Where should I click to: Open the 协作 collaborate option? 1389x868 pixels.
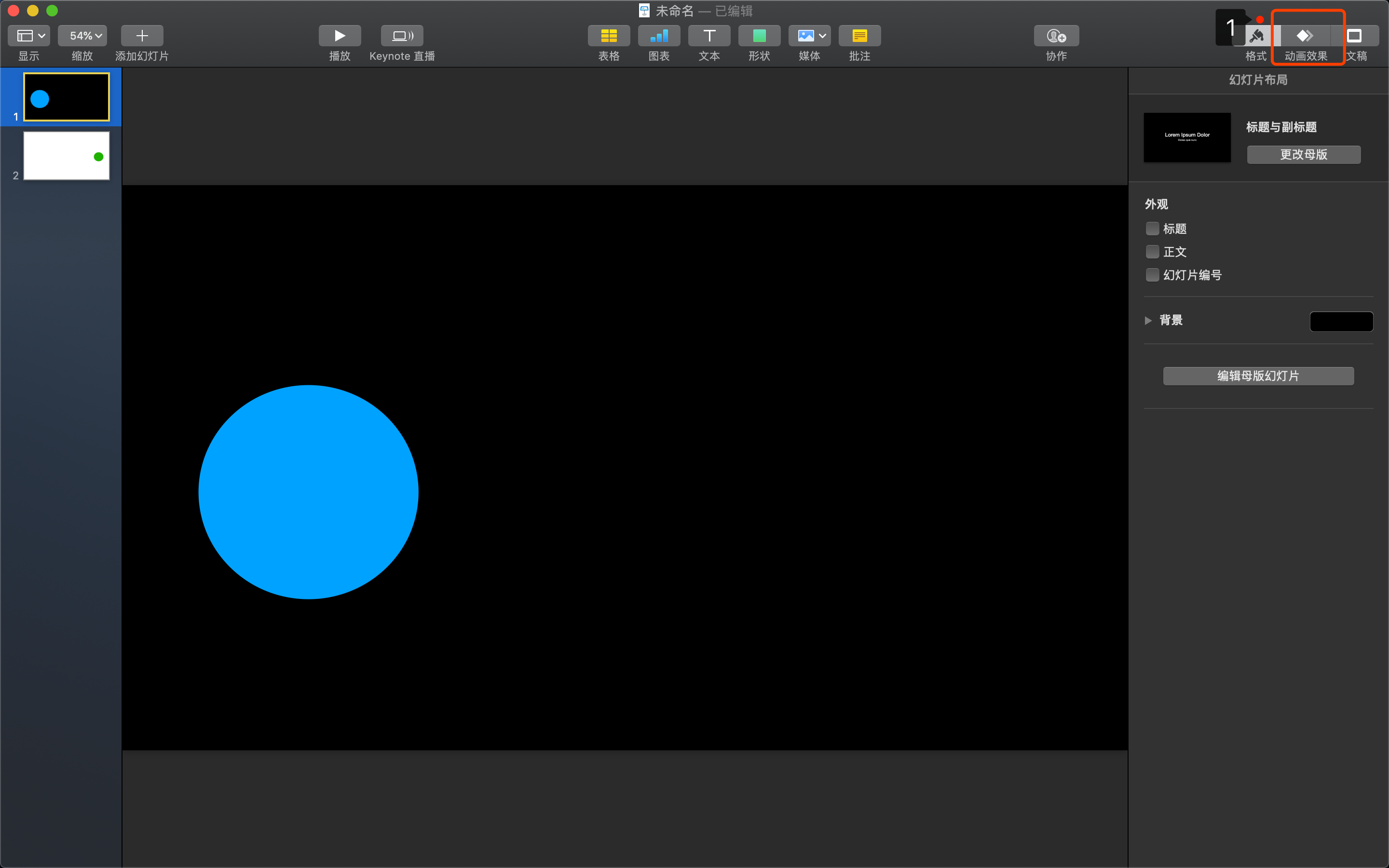pos(1056,36)
